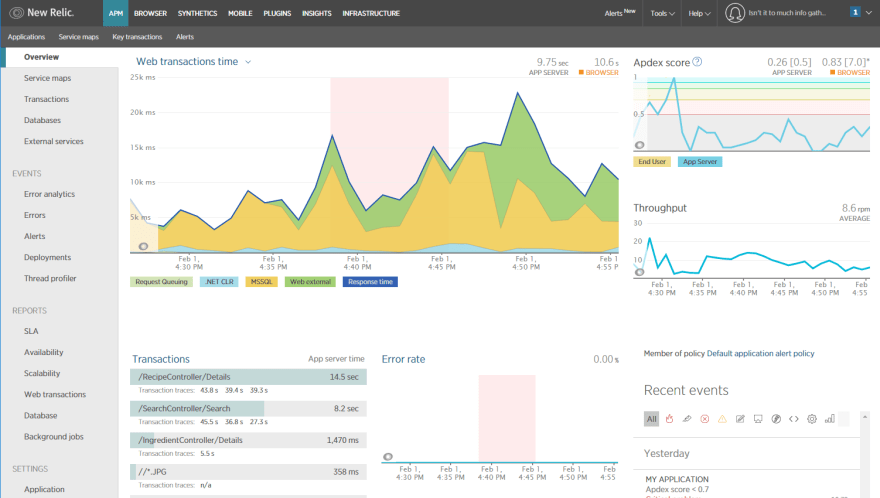Open Default application alert policy link

point(760,353)
